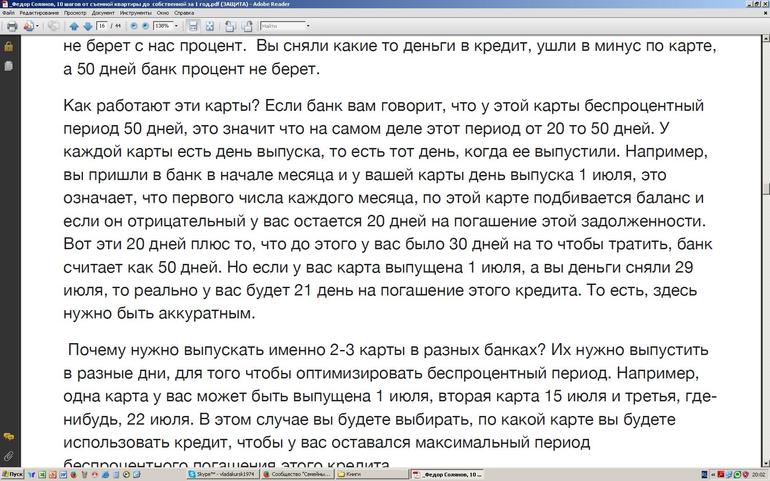
Task: Open the Справка menu
Action: 183,15
